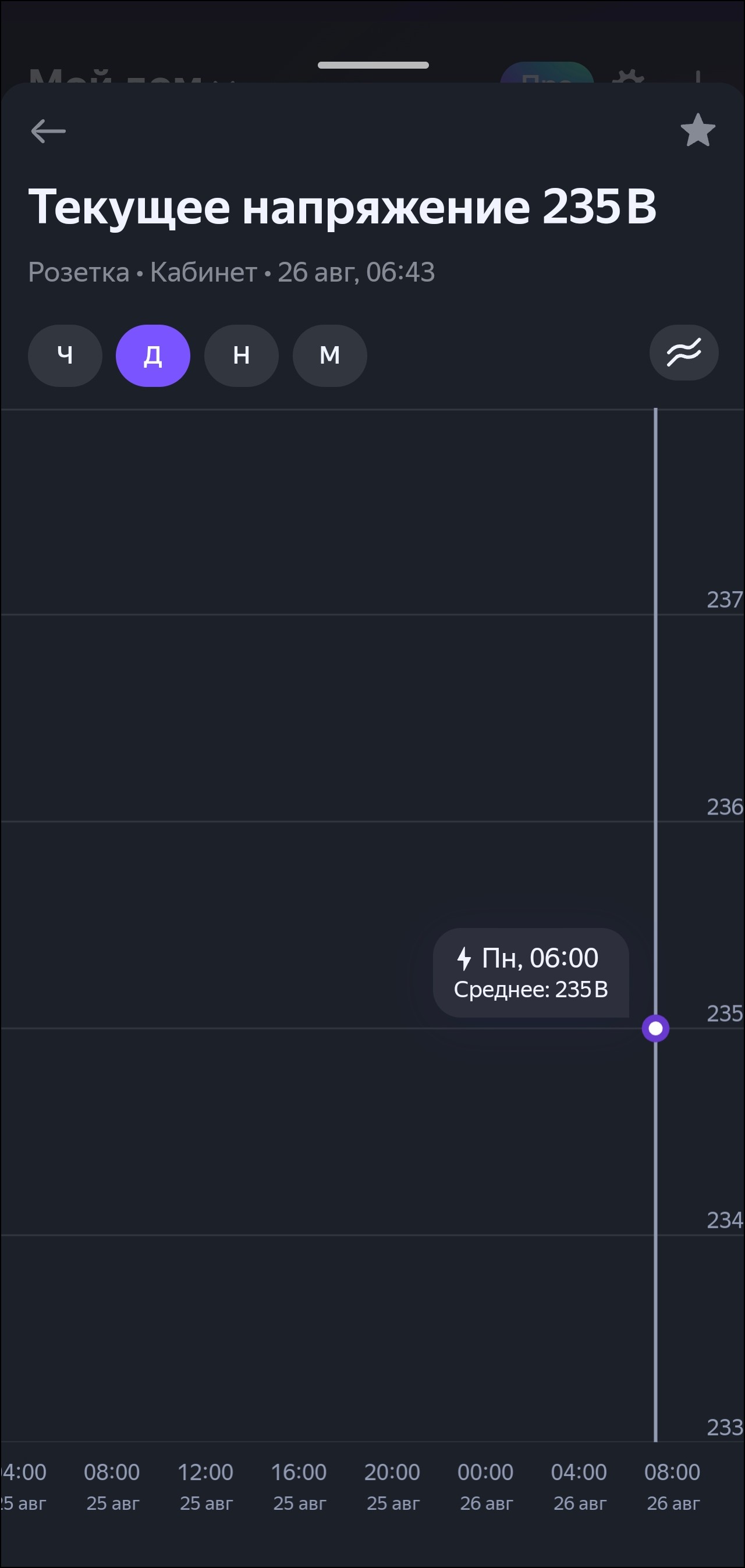Screen dimensions: 745x1568
Task: Select the daily 'Д' period tab
Action: tap(153, 355)
